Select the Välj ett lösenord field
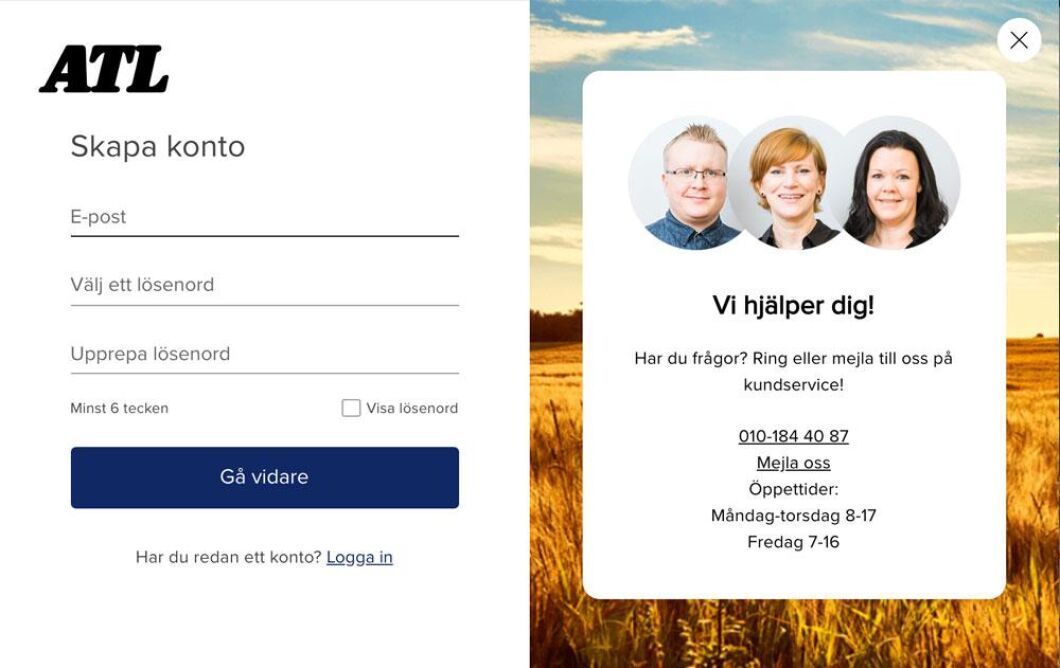Viewport: 1060px width, 668px height. click(x=264, y=285)
